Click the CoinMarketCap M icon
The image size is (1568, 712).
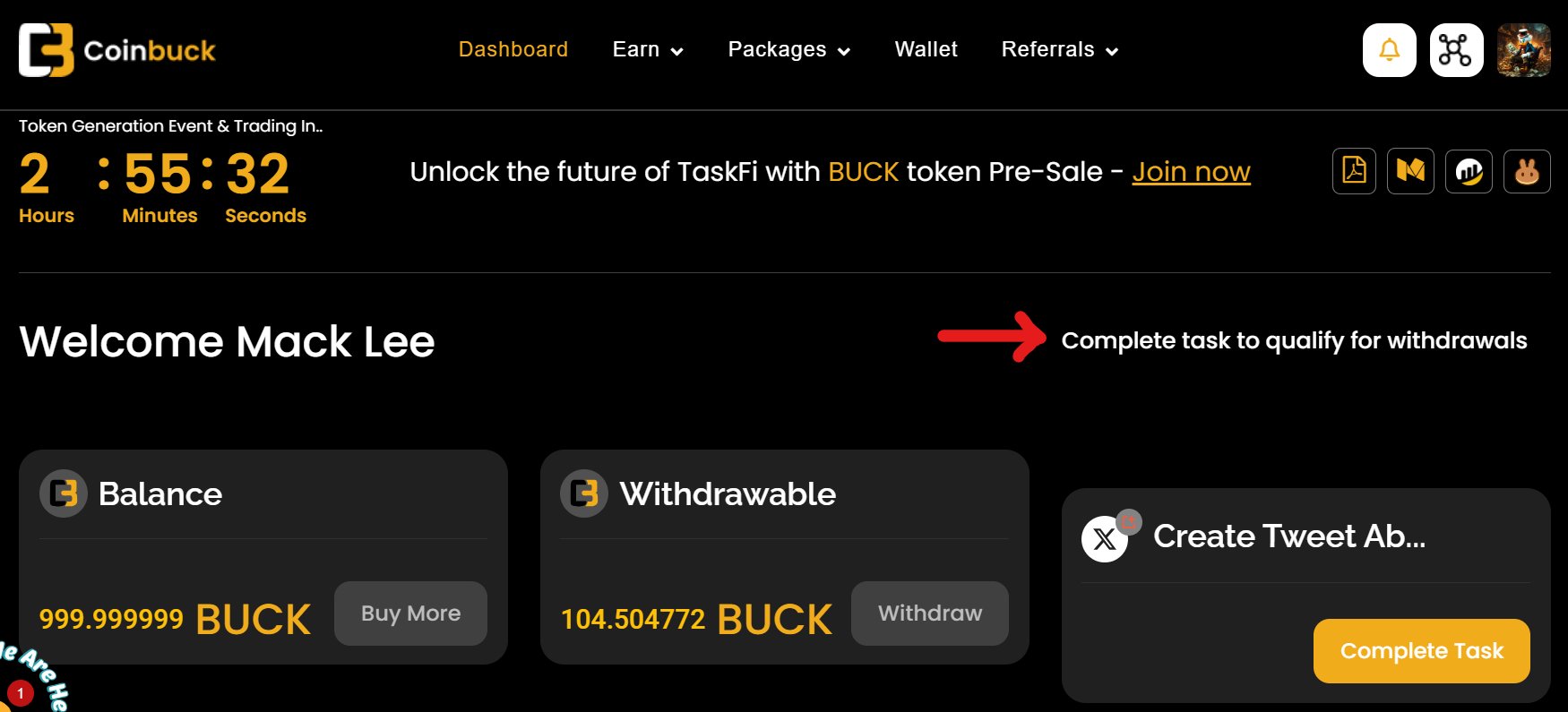click(1410, 171)
